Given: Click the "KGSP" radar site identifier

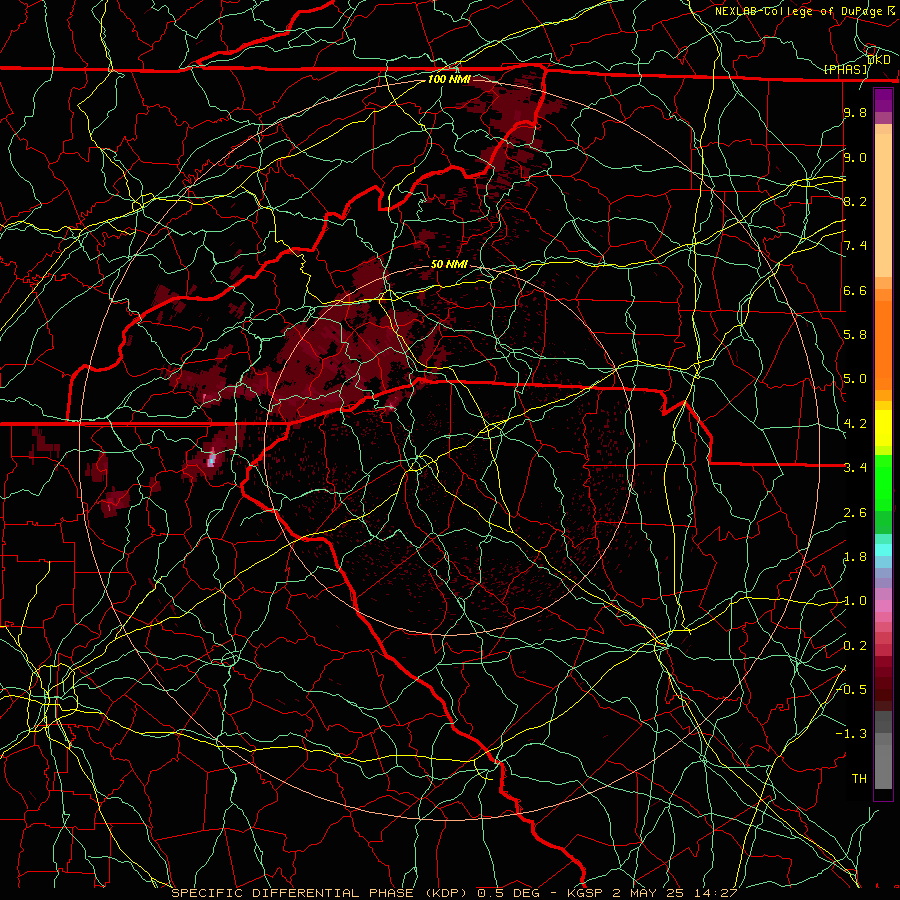Looking at the screenshot, I should pos(586,893).
